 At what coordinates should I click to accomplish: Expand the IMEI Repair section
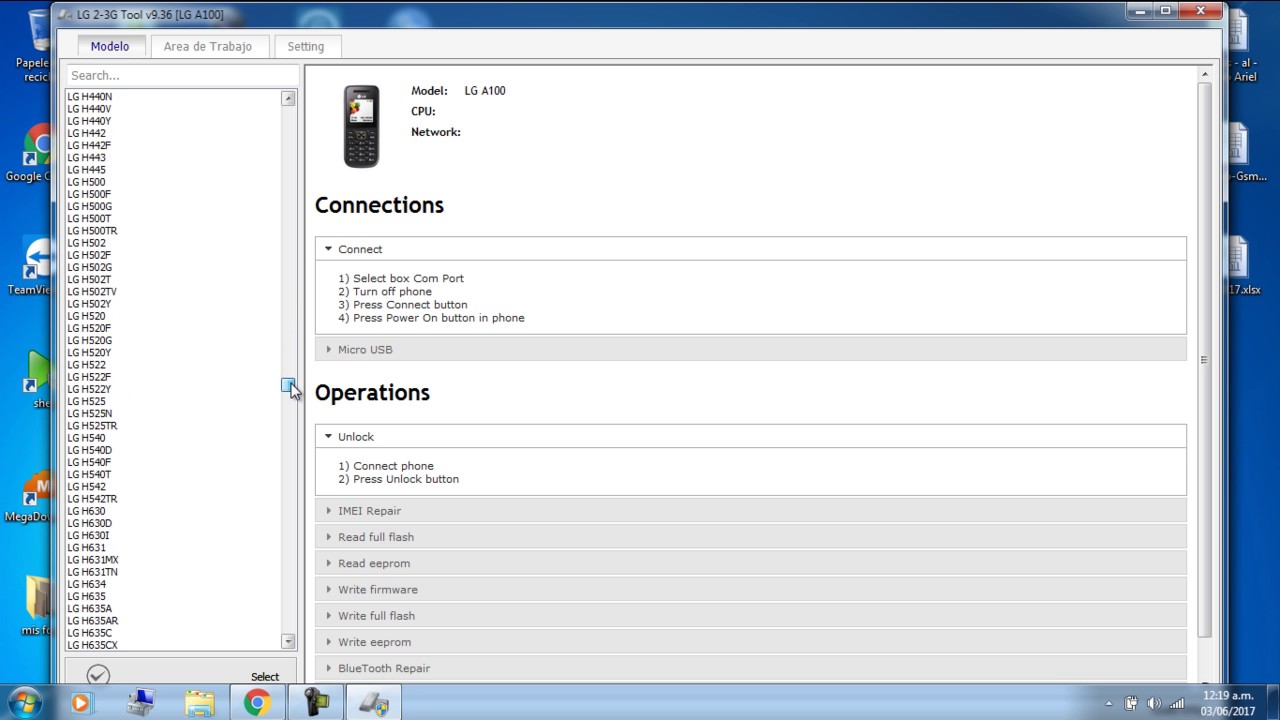[750, 511]
